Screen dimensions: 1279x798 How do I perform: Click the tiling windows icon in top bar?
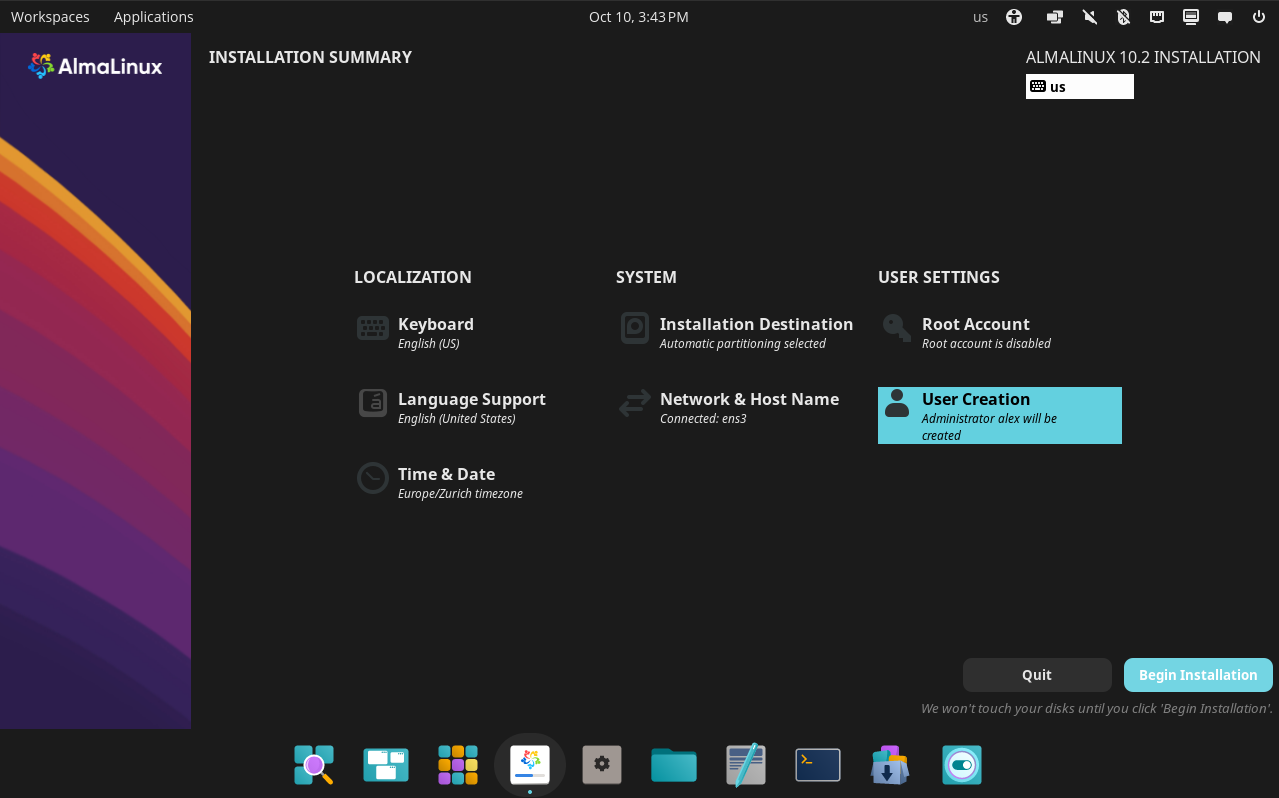[1054, 17]
